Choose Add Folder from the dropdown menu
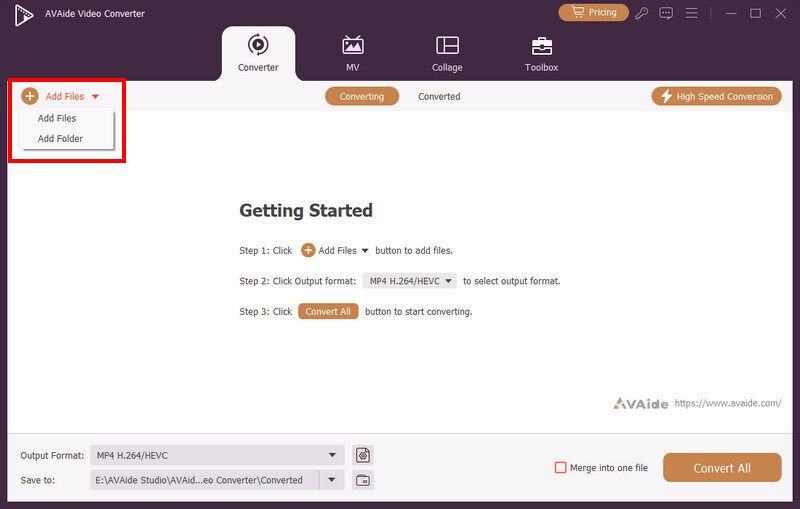Image resolution: width=800 pixels, height=509 pixels. (x=60, y=139)
